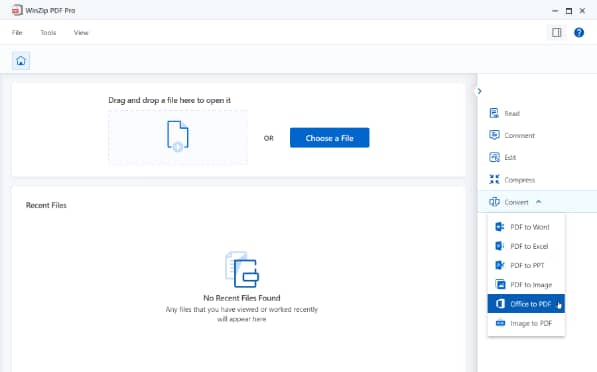
Task: Click the 'PDF to PPT' label
Action: click(527, 265)
